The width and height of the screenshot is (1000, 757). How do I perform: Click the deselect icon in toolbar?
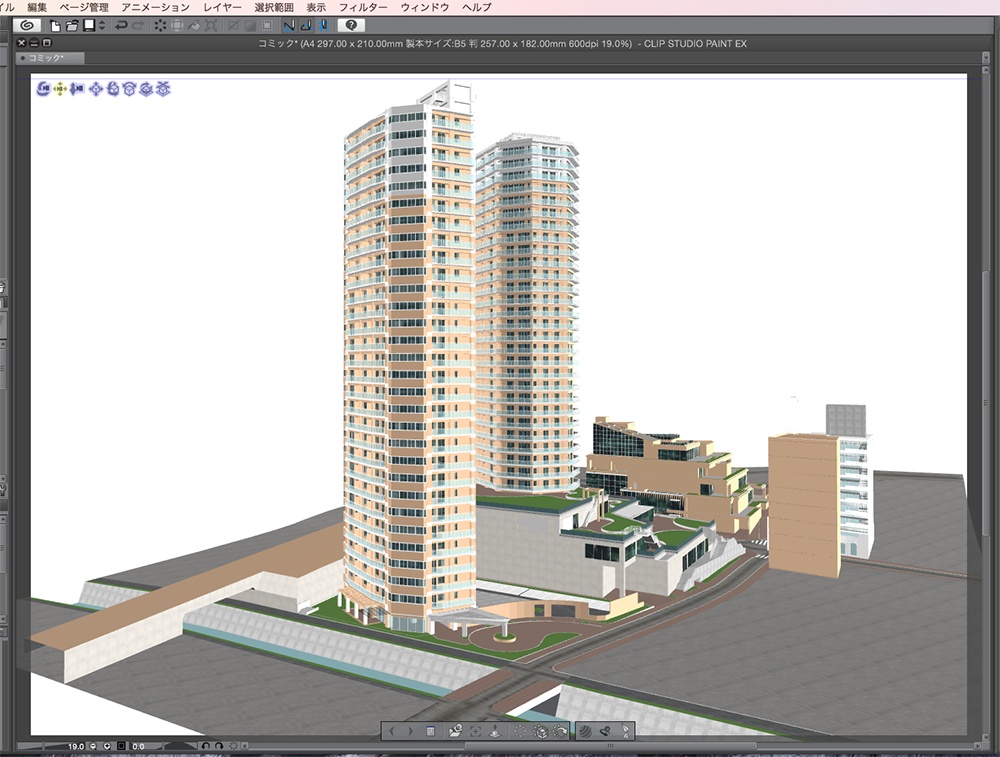click(233, 25)
